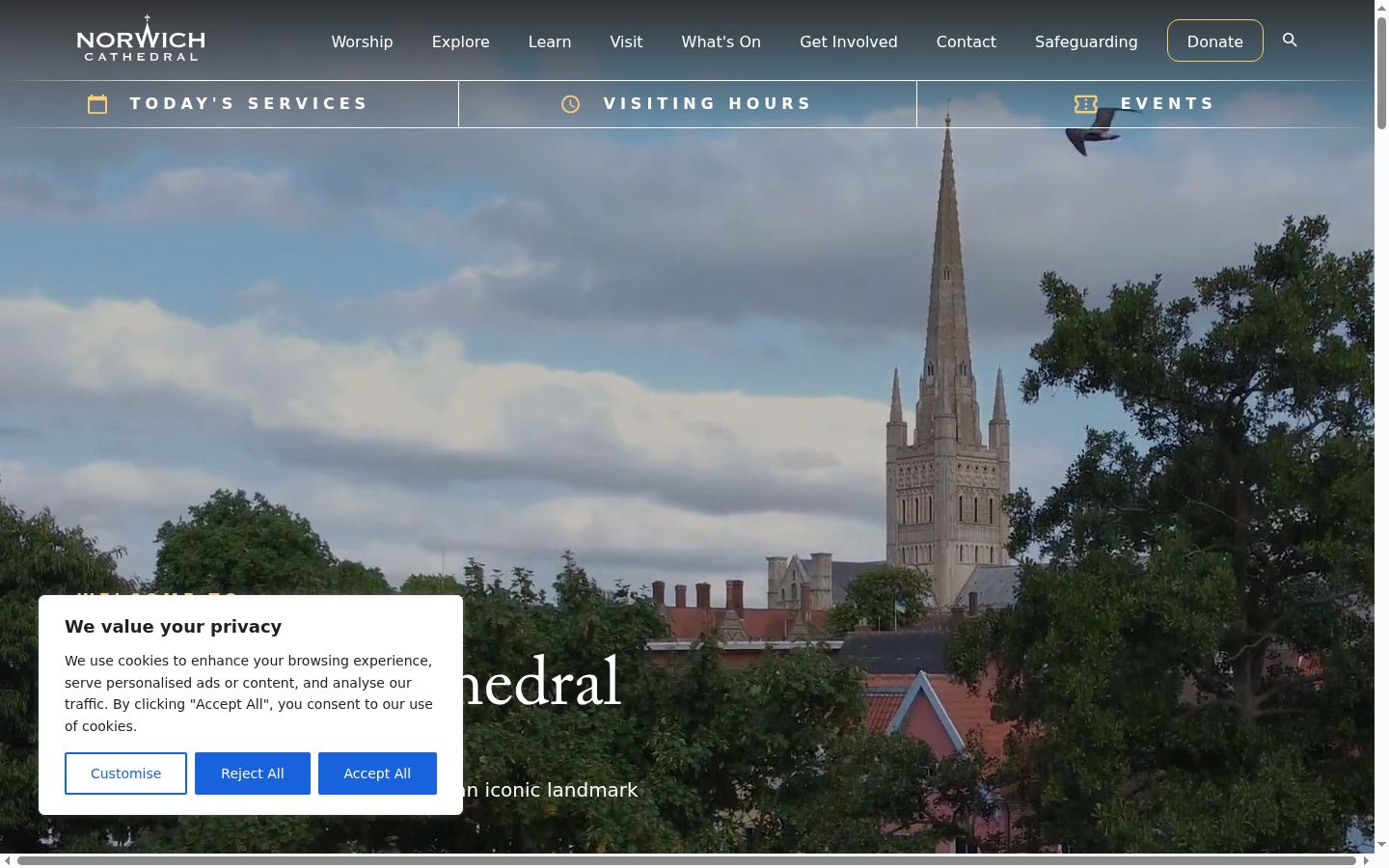The height and width of the screenshot is (868, 1389).
Task: View Today's Services
Action: click(249, 103)
